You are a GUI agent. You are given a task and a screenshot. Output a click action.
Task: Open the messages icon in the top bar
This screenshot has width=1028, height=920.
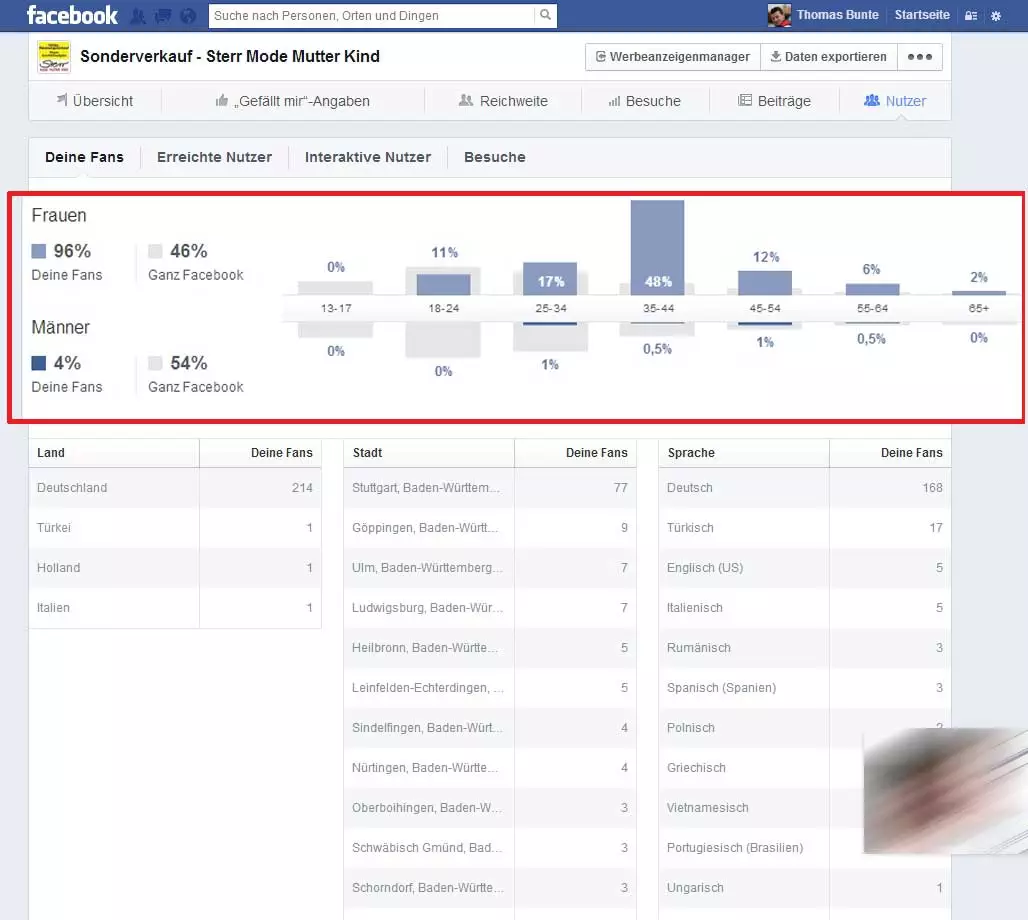click(163, 16)
